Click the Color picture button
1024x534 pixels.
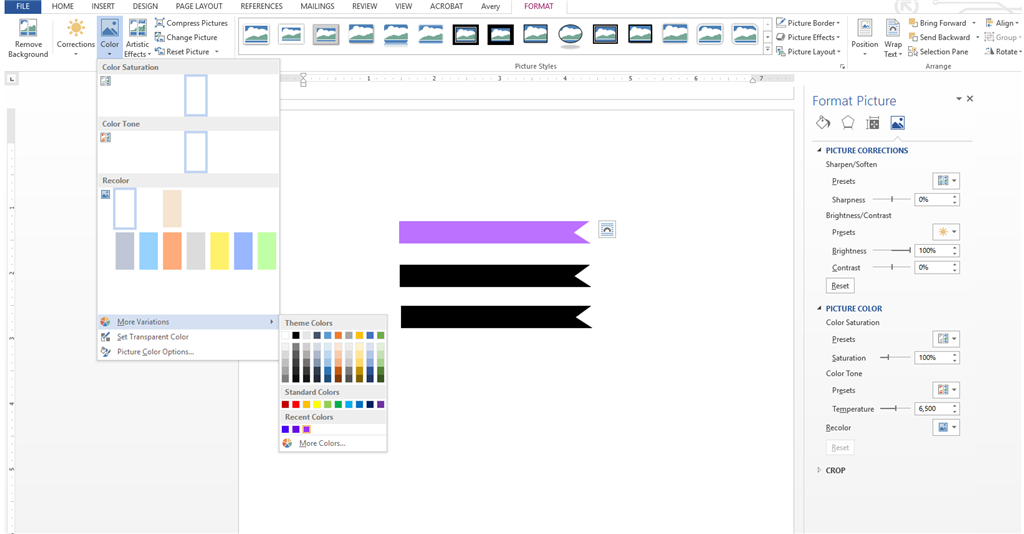[110, 39]
